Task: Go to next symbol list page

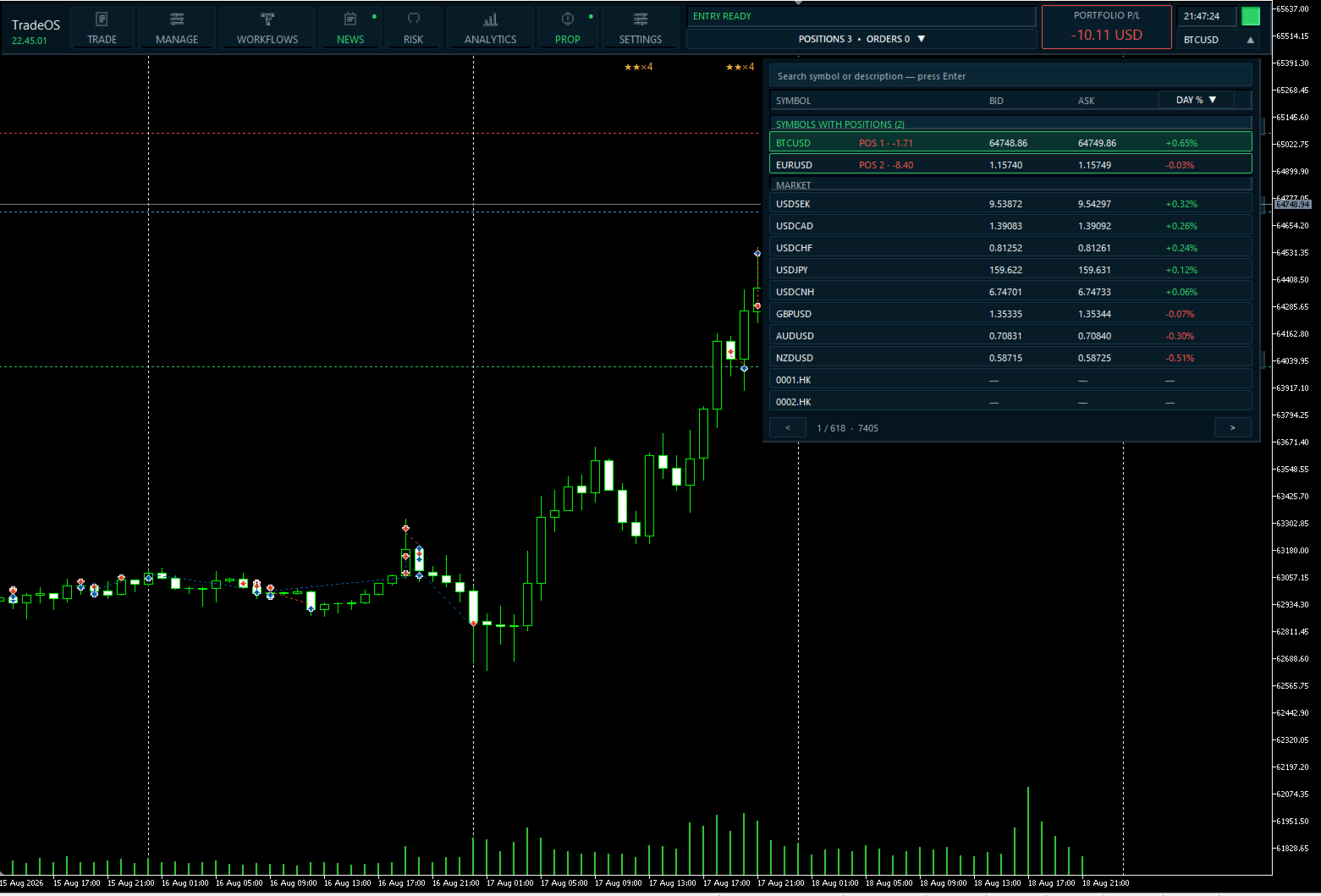Action: 1232,428
